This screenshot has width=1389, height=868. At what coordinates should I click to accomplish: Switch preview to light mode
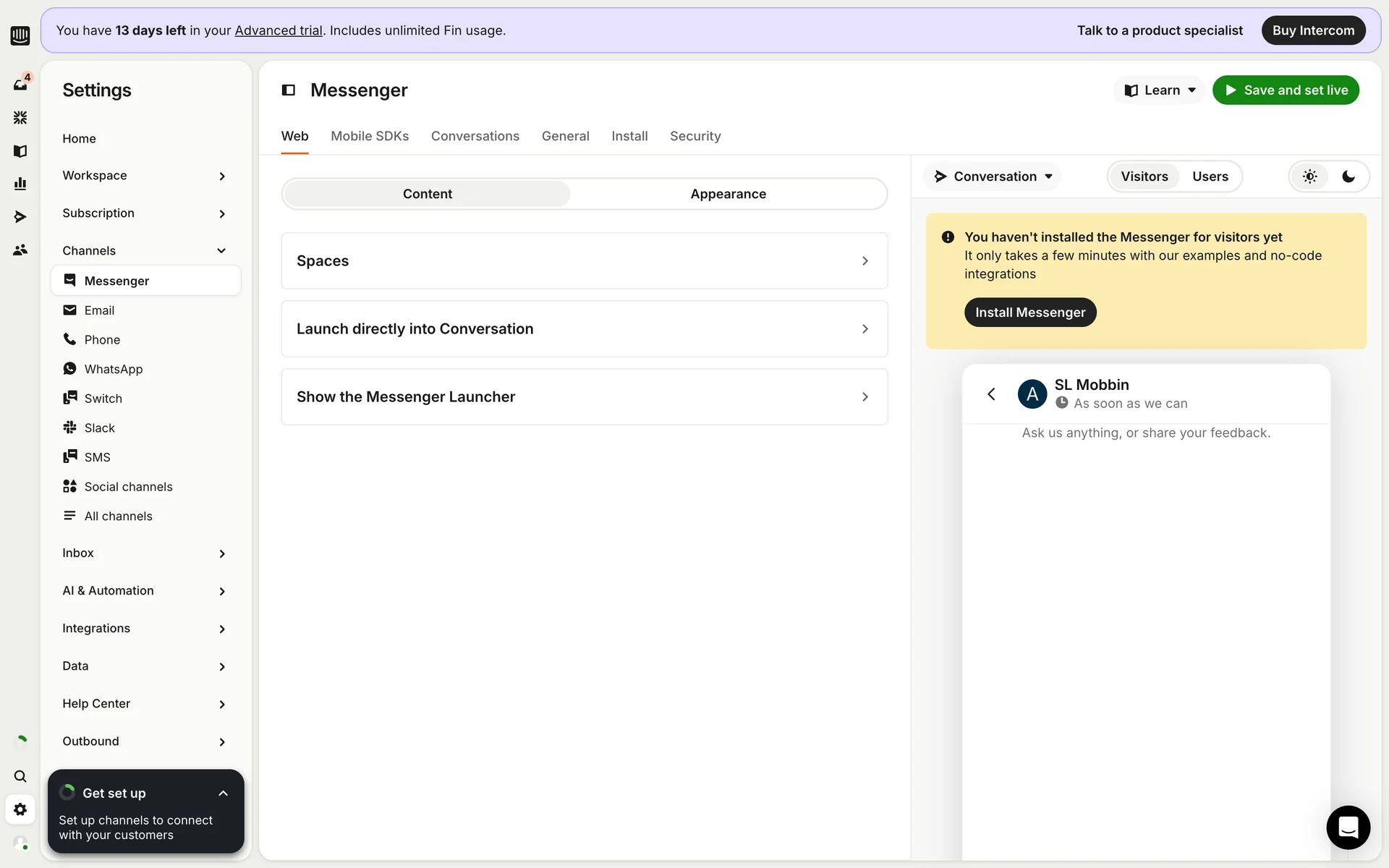click(x=1309, y=176)
